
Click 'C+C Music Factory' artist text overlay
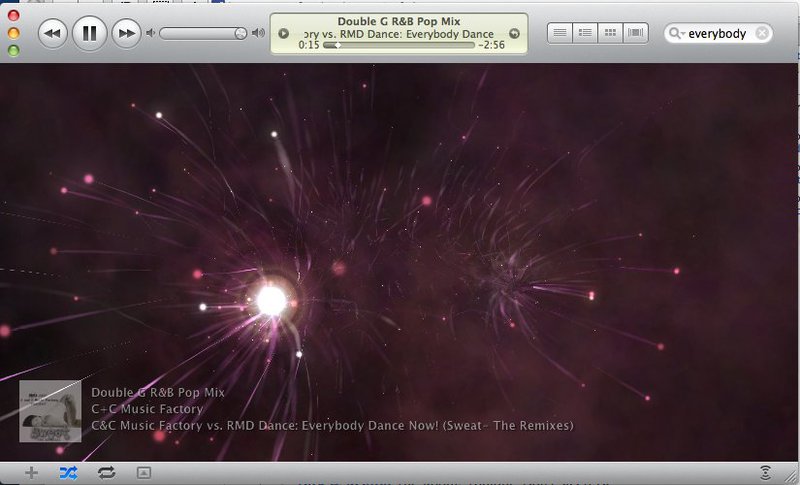coord(147,409)
